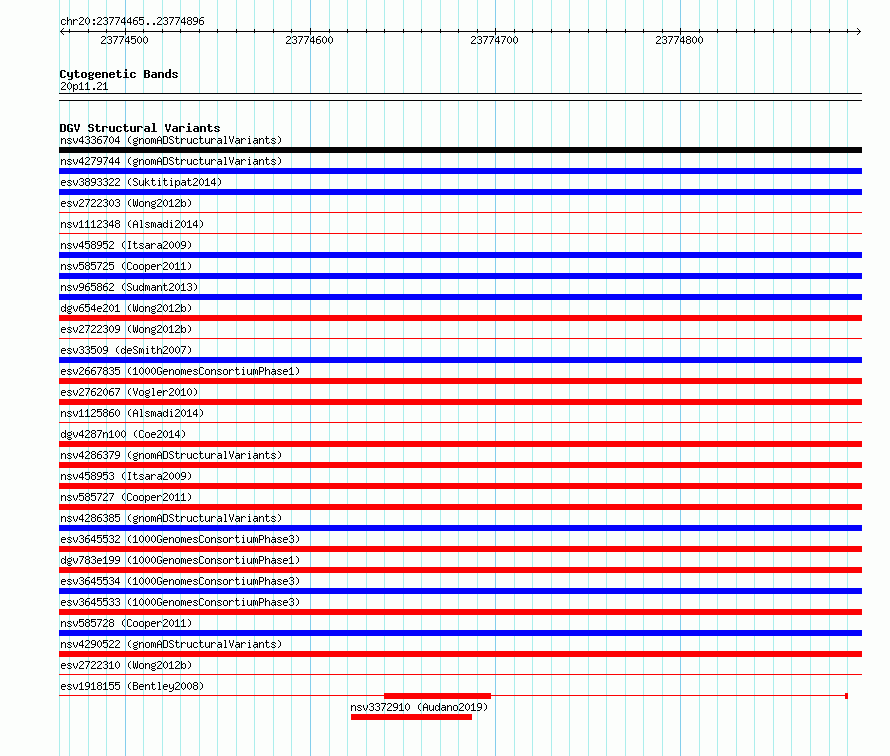Click nsv585728 Cooper2011 label
Screen dimensions: 890x756
point(126,623)
